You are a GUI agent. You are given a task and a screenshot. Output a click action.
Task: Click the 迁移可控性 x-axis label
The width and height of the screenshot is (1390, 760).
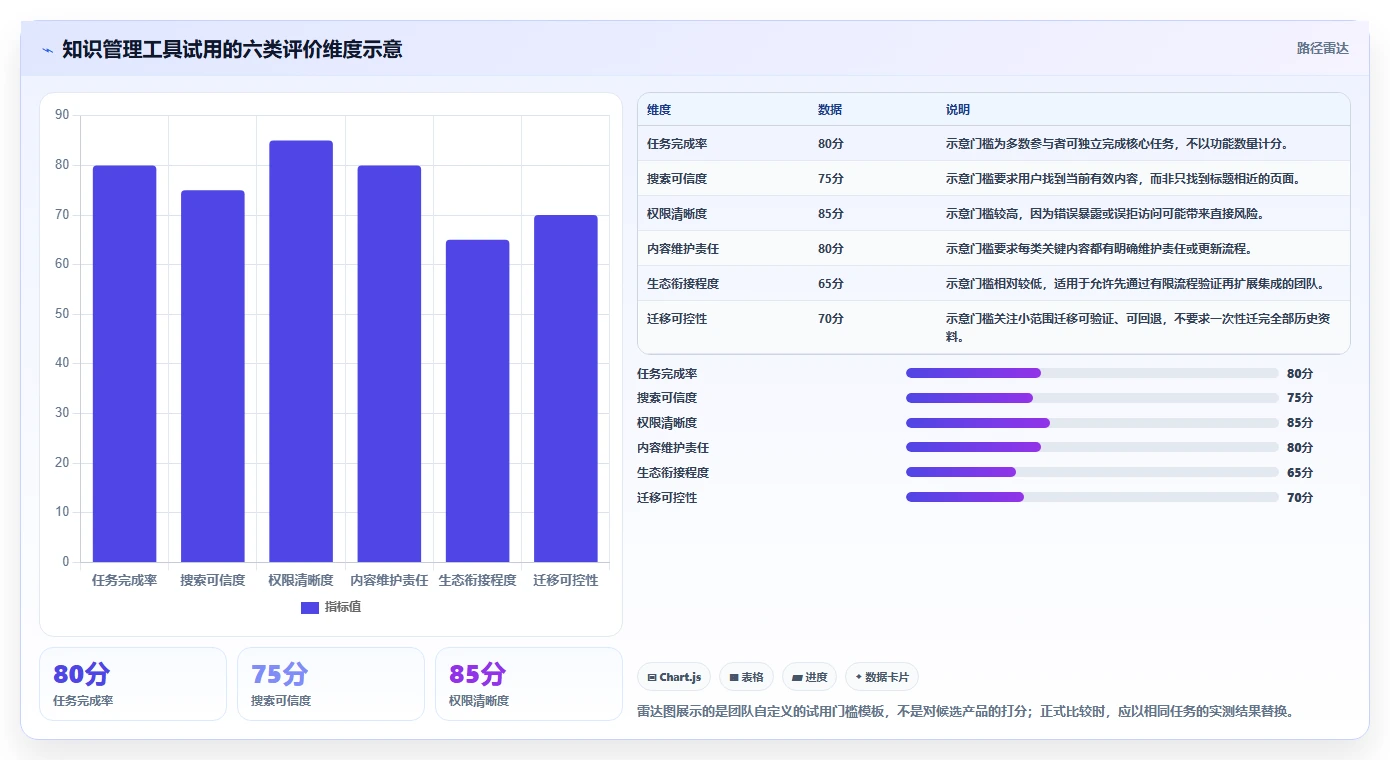click(x=565, y=580)
